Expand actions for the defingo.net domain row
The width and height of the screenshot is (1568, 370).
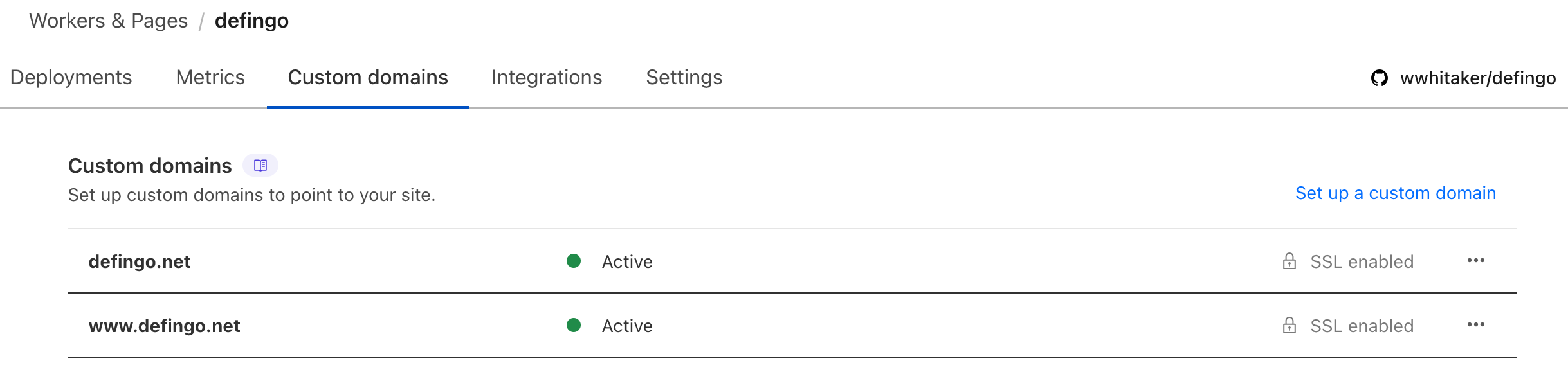(1476, 261)
